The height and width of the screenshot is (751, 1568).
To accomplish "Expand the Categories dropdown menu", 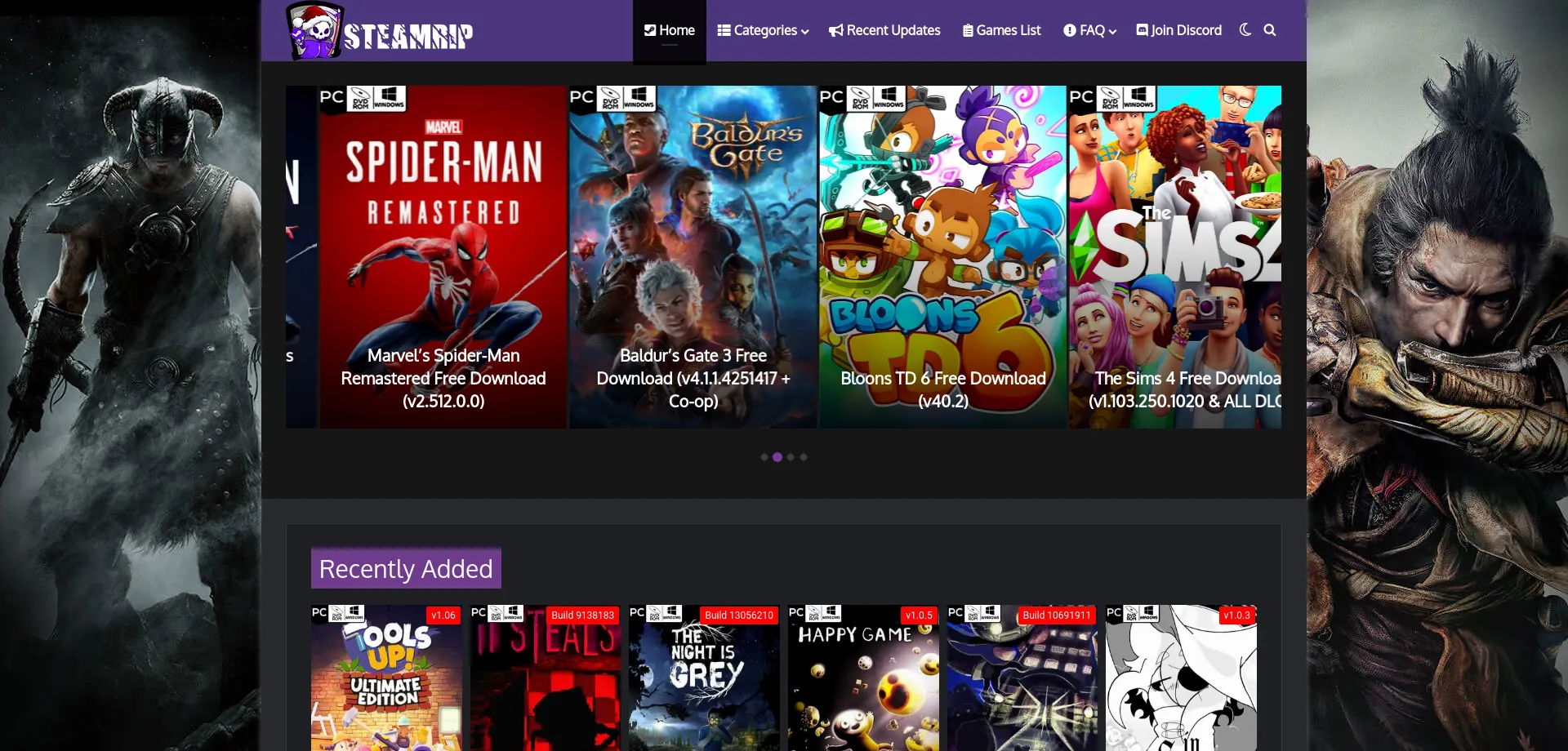I will (x=763, y=30).
